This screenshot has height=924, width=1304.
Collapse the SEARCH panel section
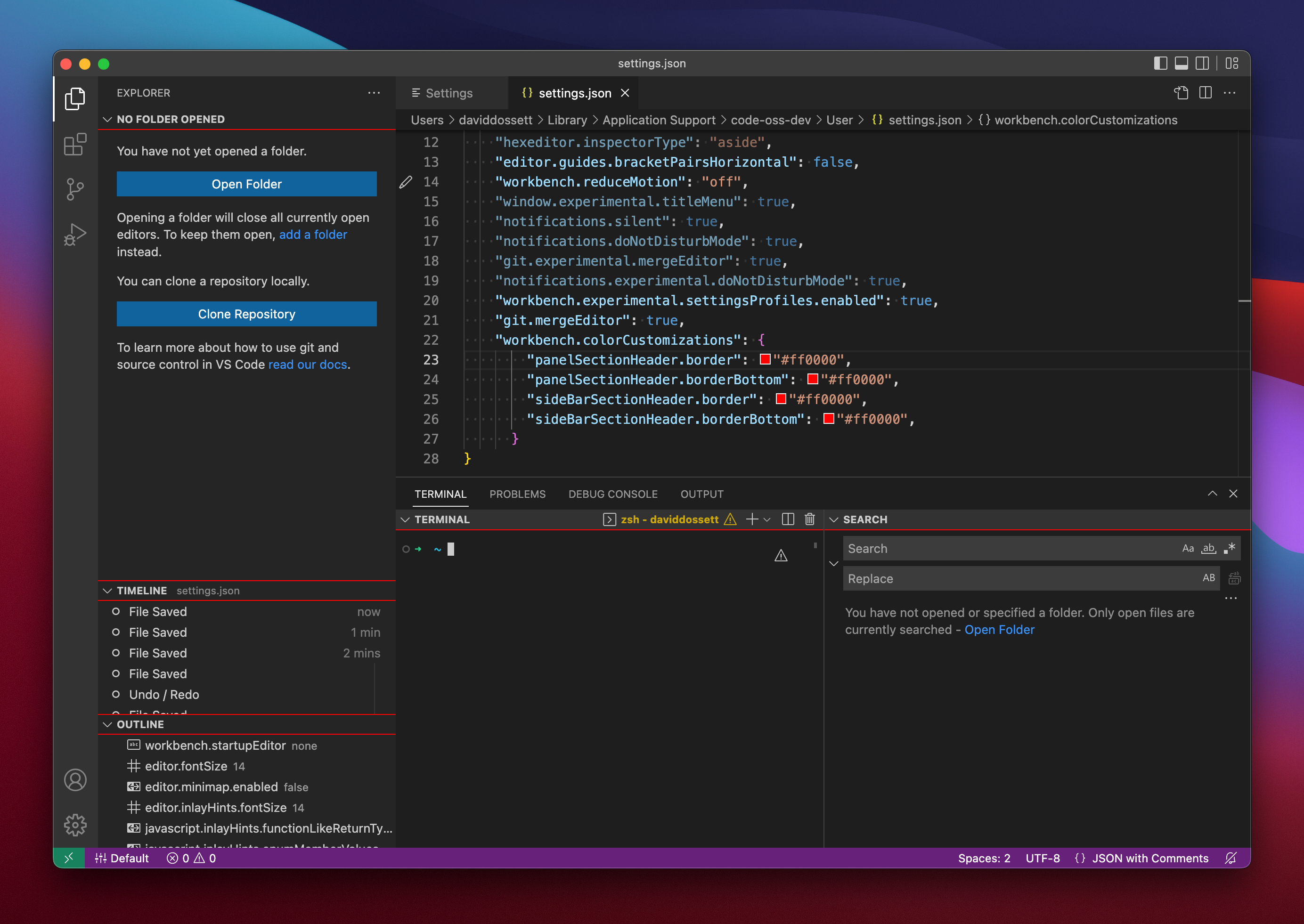point(834,519)
